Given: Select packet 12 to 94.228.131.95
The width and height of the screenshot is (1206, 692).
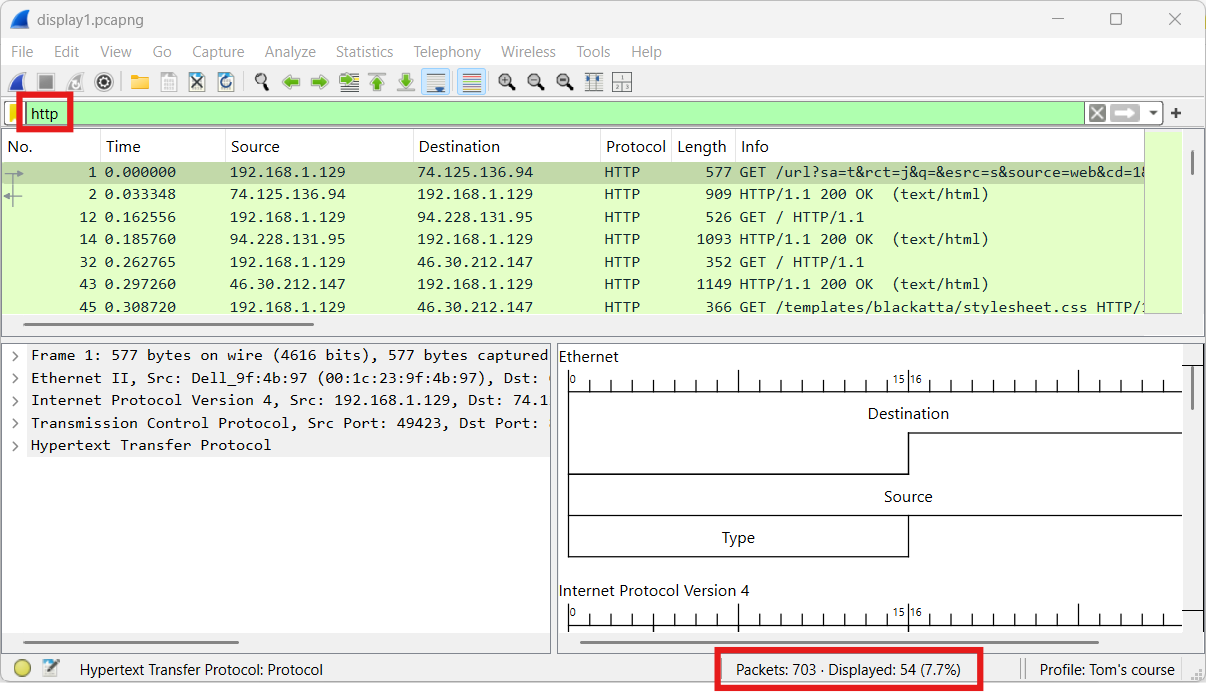Looking at the screenshot, I should [573, 217].
